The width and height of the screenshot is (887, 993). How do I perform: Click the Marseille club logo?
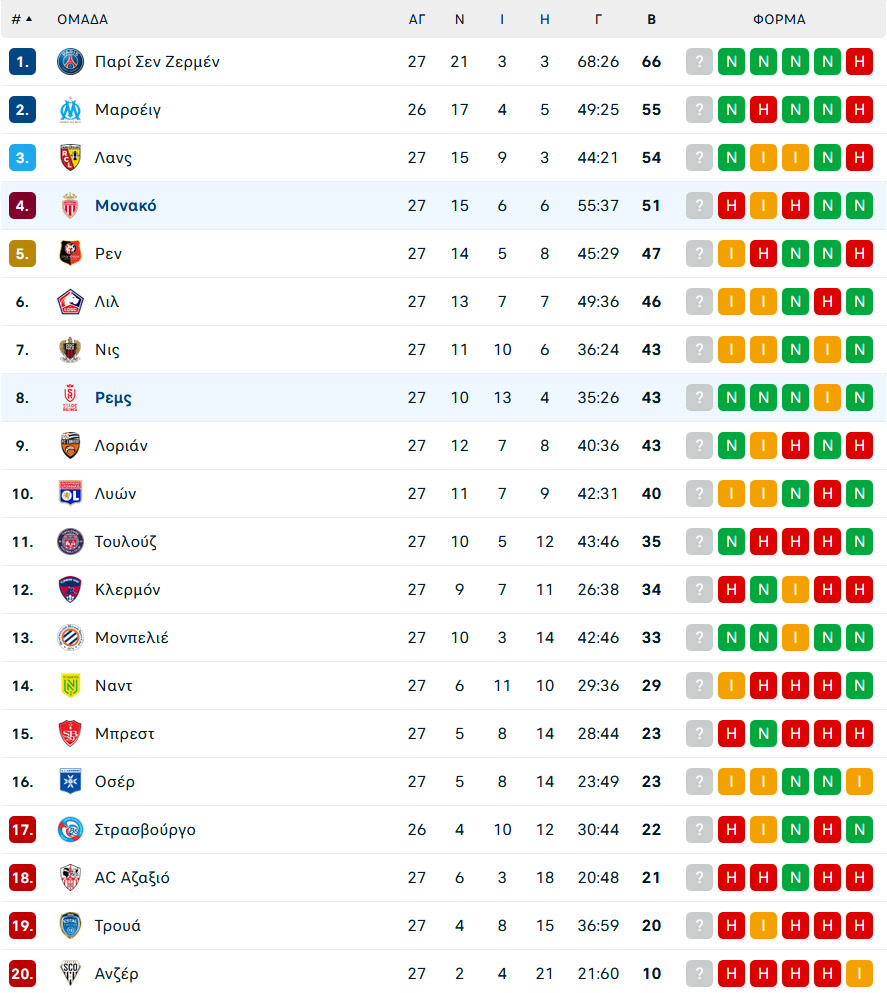(70, 110)
